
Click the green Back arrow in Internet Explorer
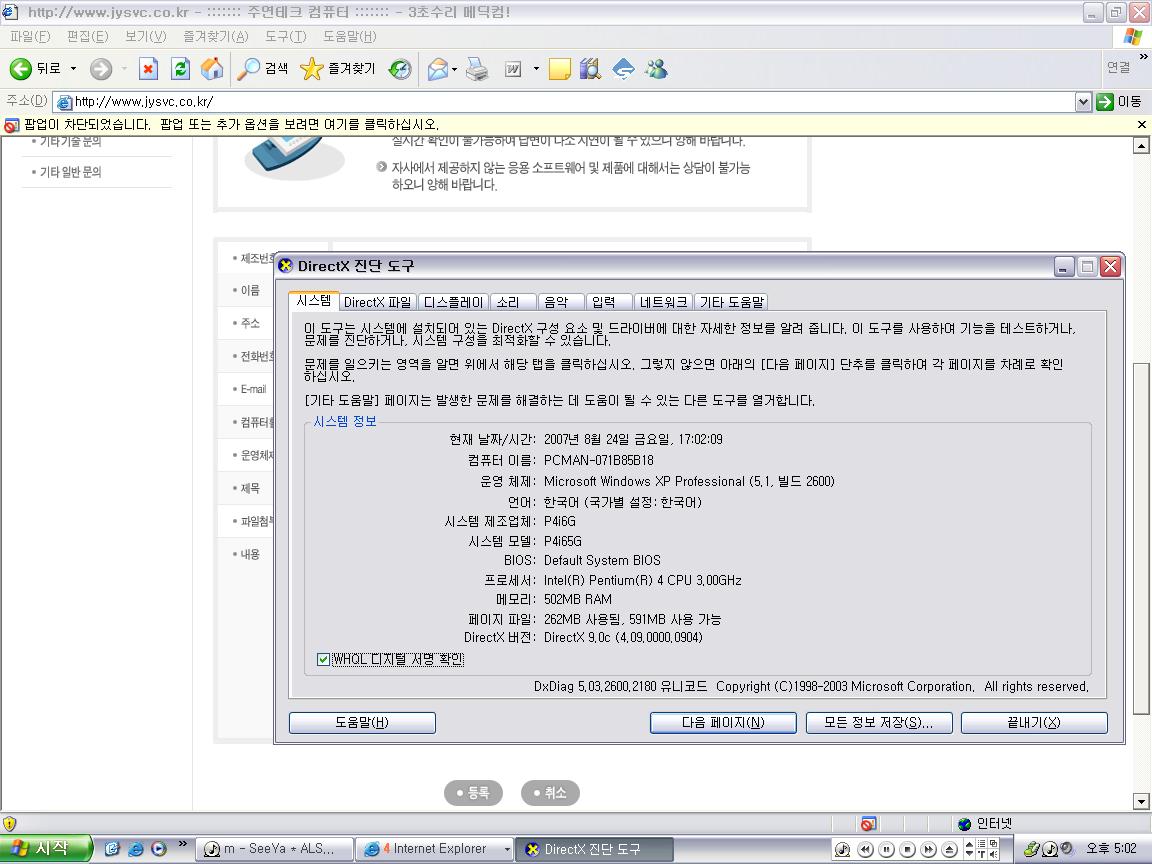point(21,69)
